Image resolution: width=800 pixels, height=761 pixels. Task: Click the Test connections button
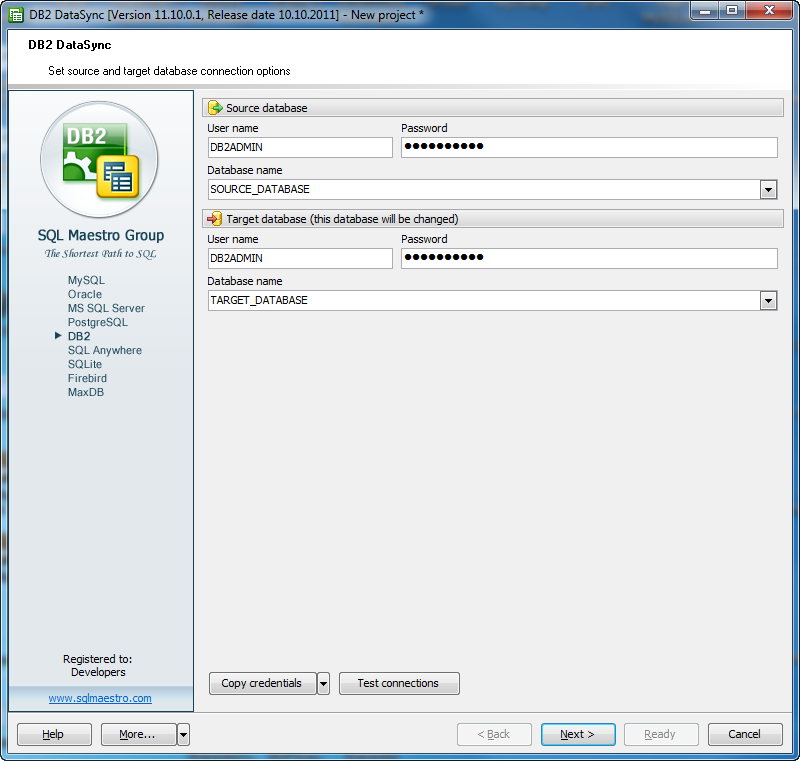[399, 683]
